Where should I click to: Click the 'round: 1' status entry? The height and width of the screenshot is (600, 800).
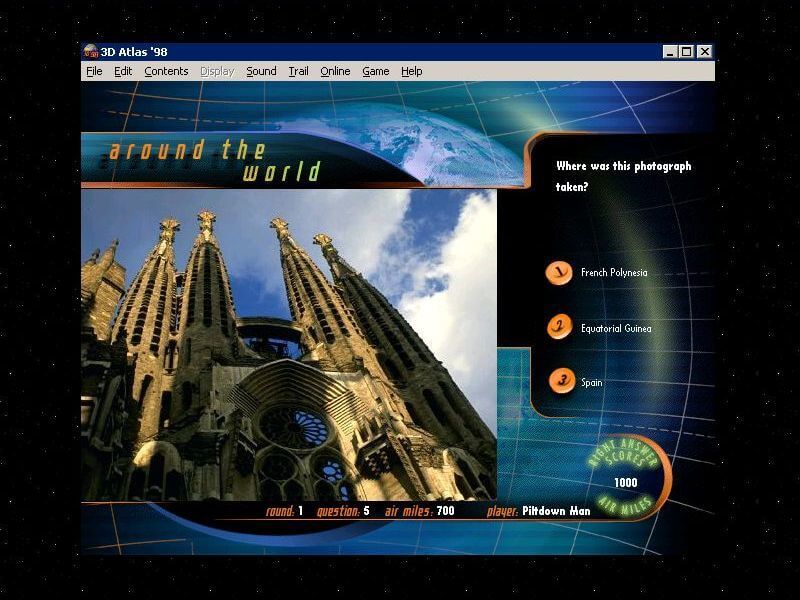pos(284,511)
